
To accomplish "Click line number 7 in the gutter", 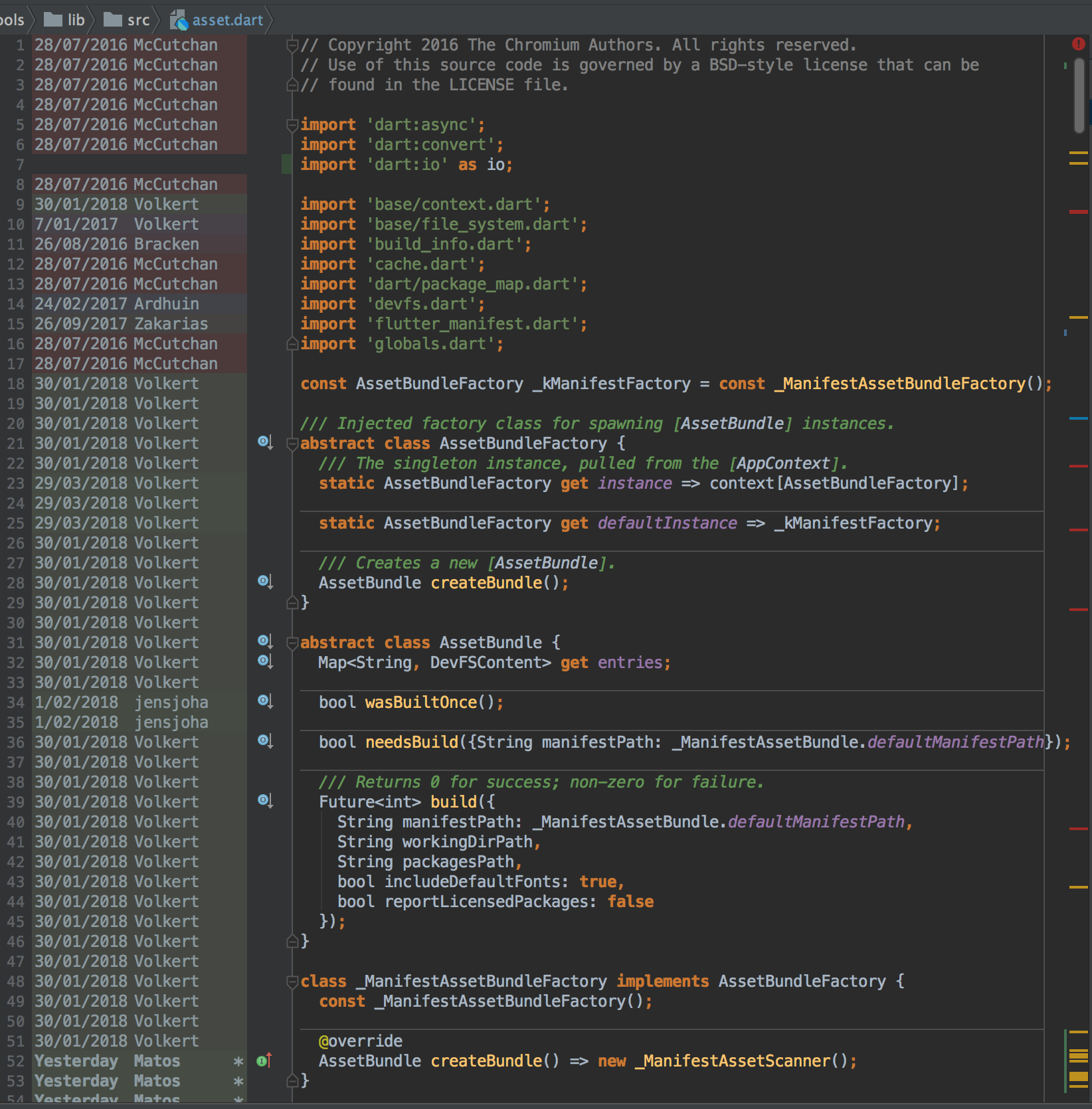I will (20, 165).
